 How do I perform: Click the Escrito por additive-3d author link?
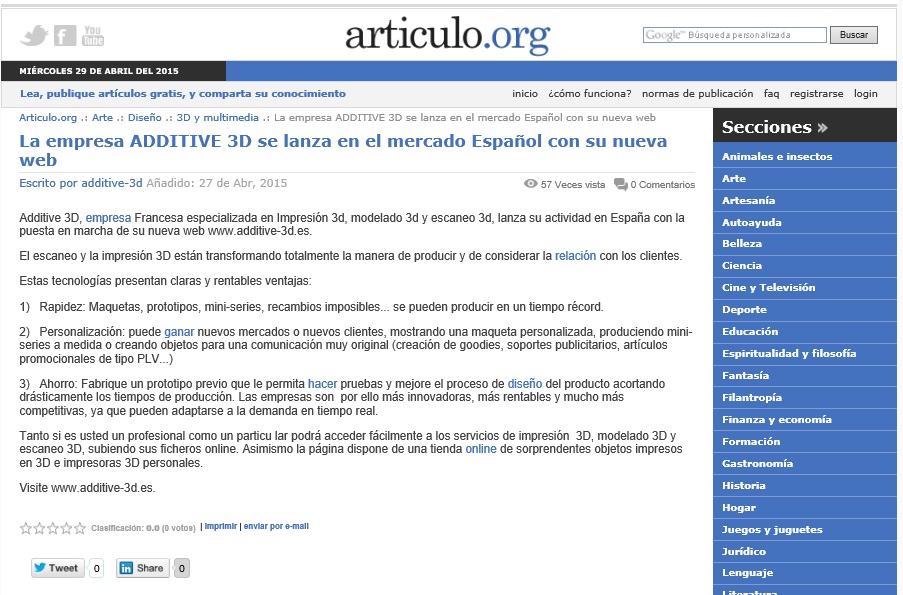pyautogui.click(x=81, y=183)
